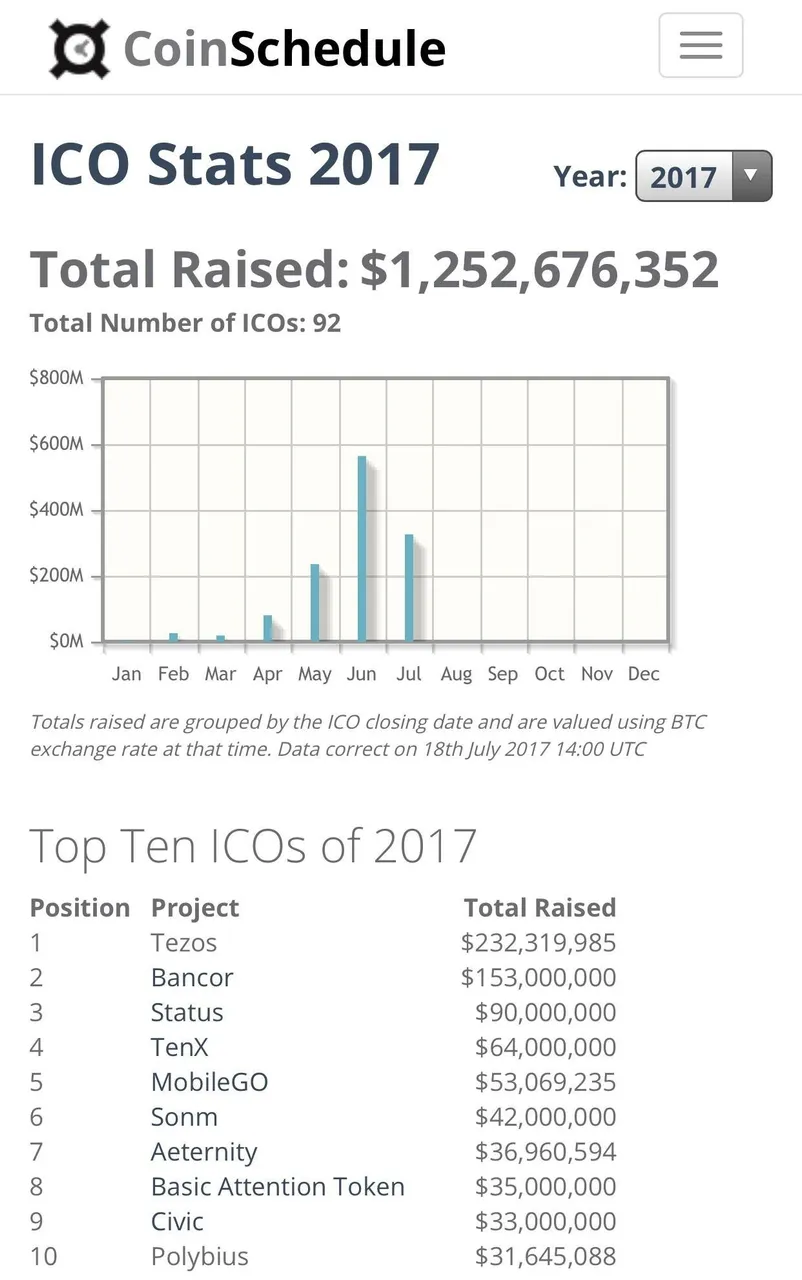Open the Basic Attention Token link

tap(278, 1187)
